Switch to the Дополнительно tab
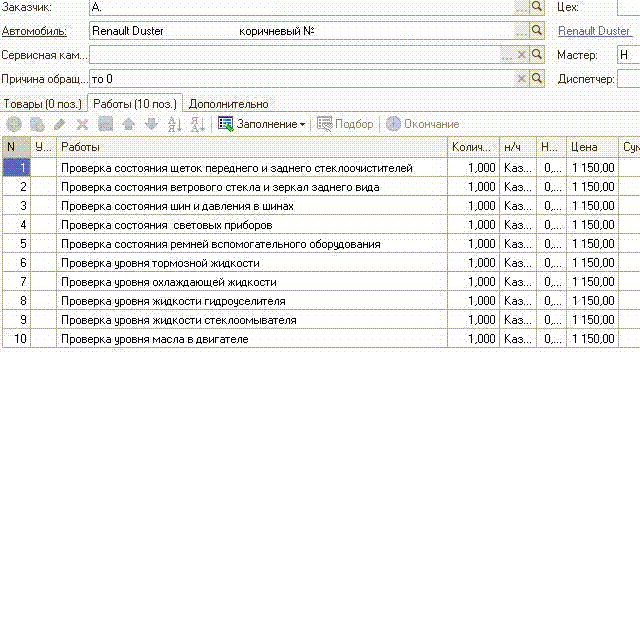Viewport: 640px width, 640px height. (x=229, y=103)
